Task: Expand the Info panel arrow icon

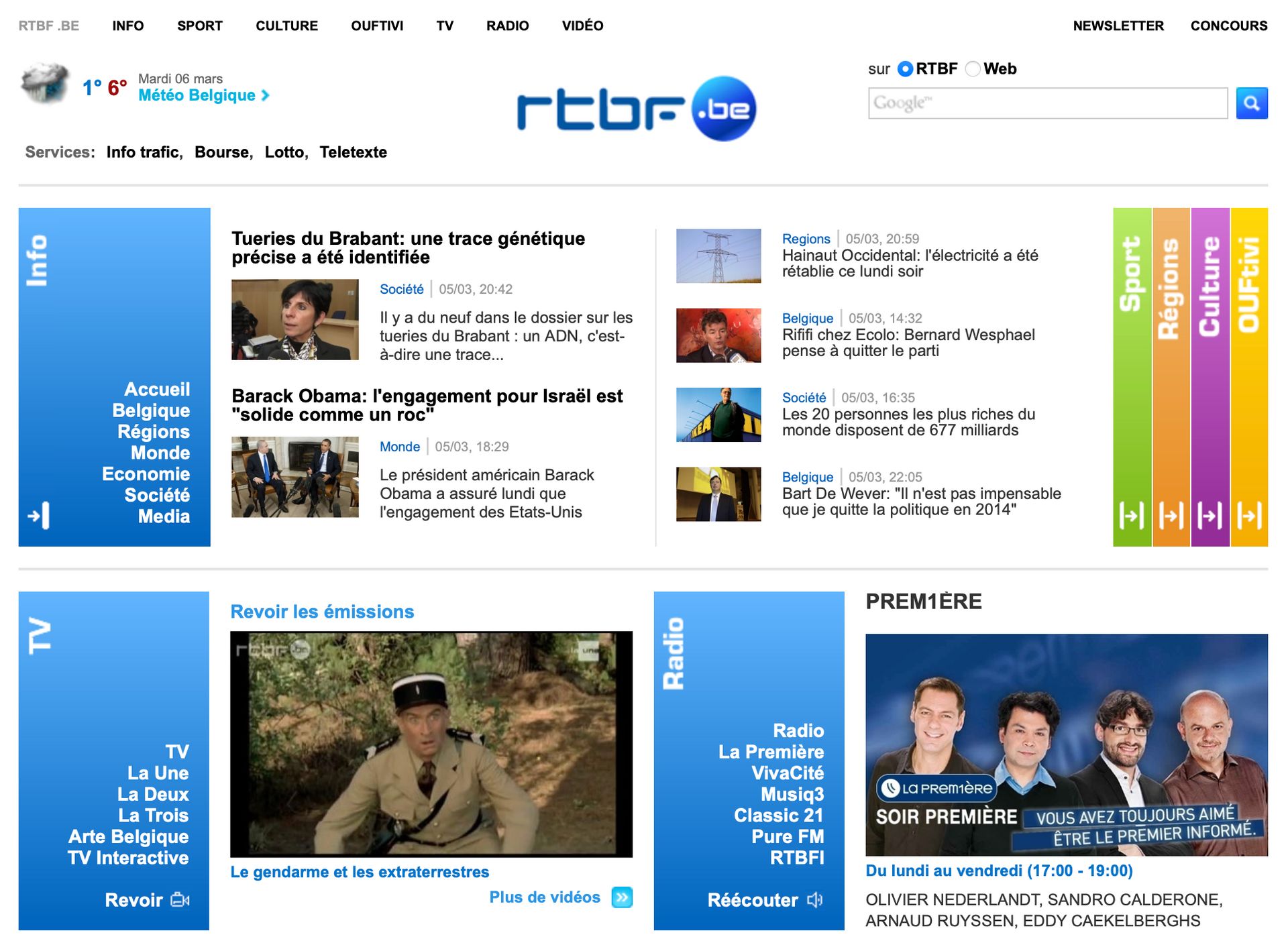Action: click(39, 515)
